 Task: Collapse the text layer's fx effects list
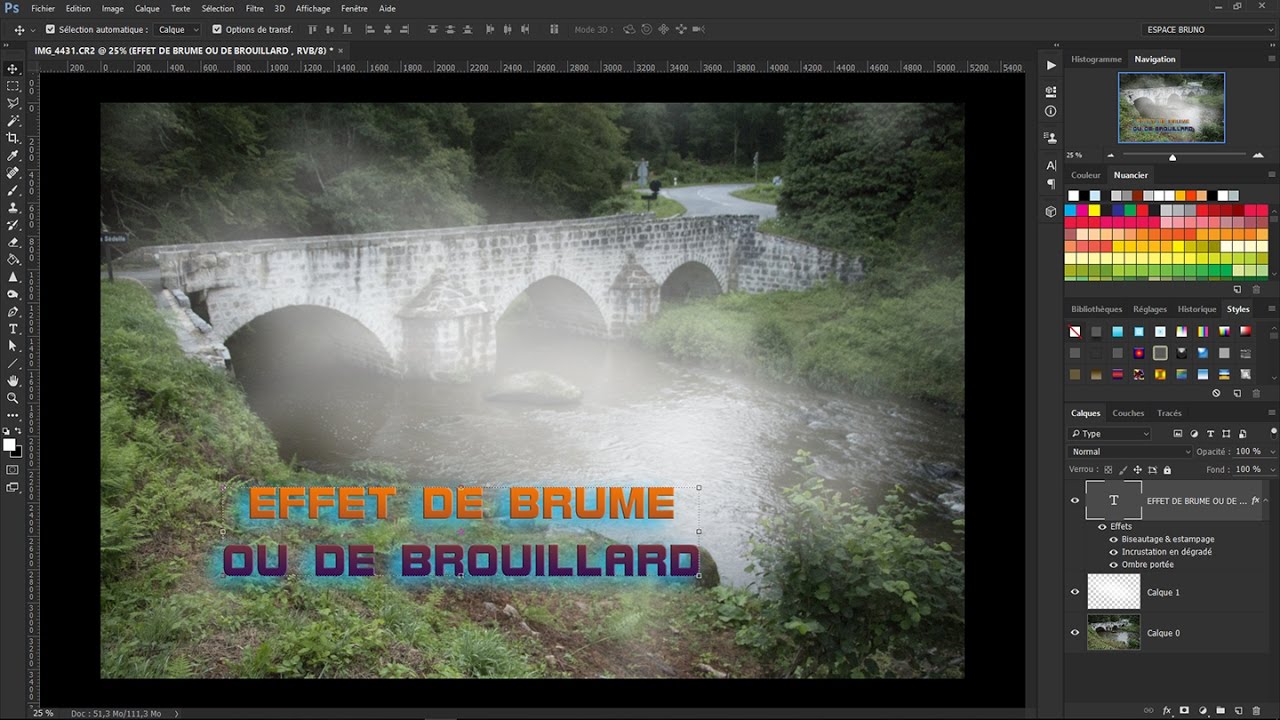1266,500
